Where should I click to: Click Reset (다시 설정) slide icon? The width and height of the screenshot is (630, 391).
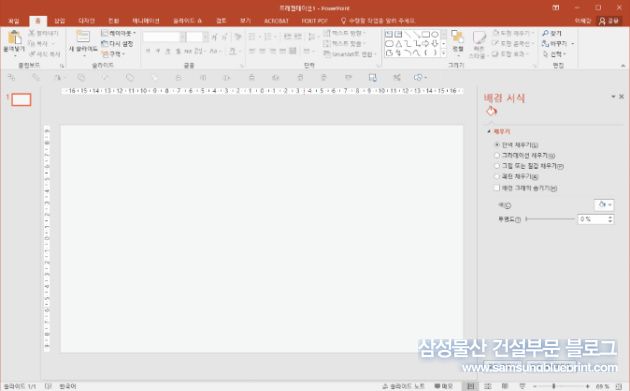click(x=104, y=43)
